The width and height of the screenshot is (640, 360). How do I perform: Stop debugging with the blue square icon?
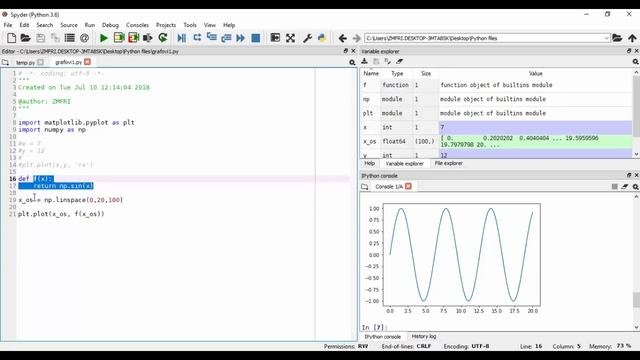pos(256,38)
